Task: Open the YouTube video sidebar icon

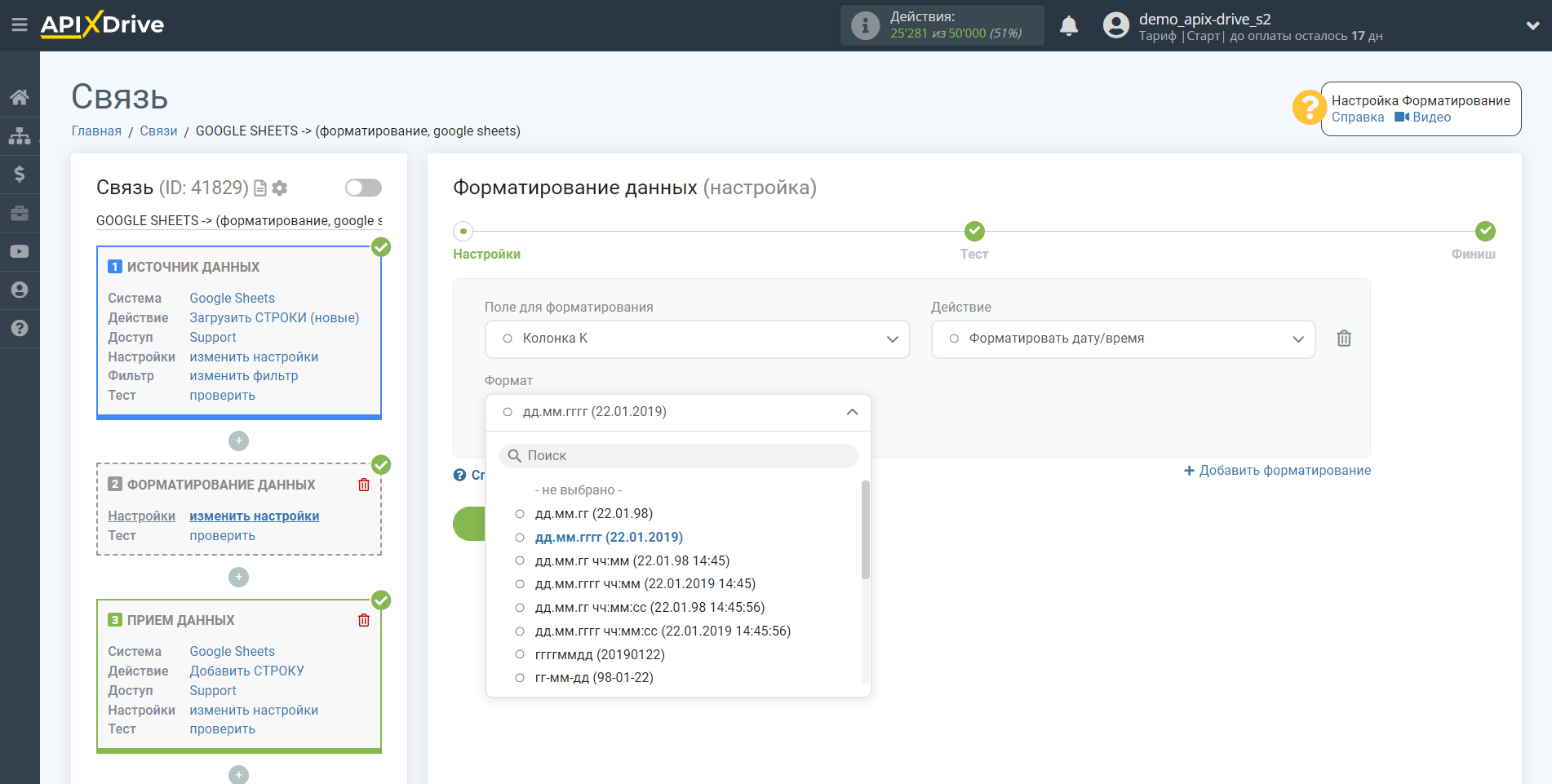Action: tap(20, 251)
